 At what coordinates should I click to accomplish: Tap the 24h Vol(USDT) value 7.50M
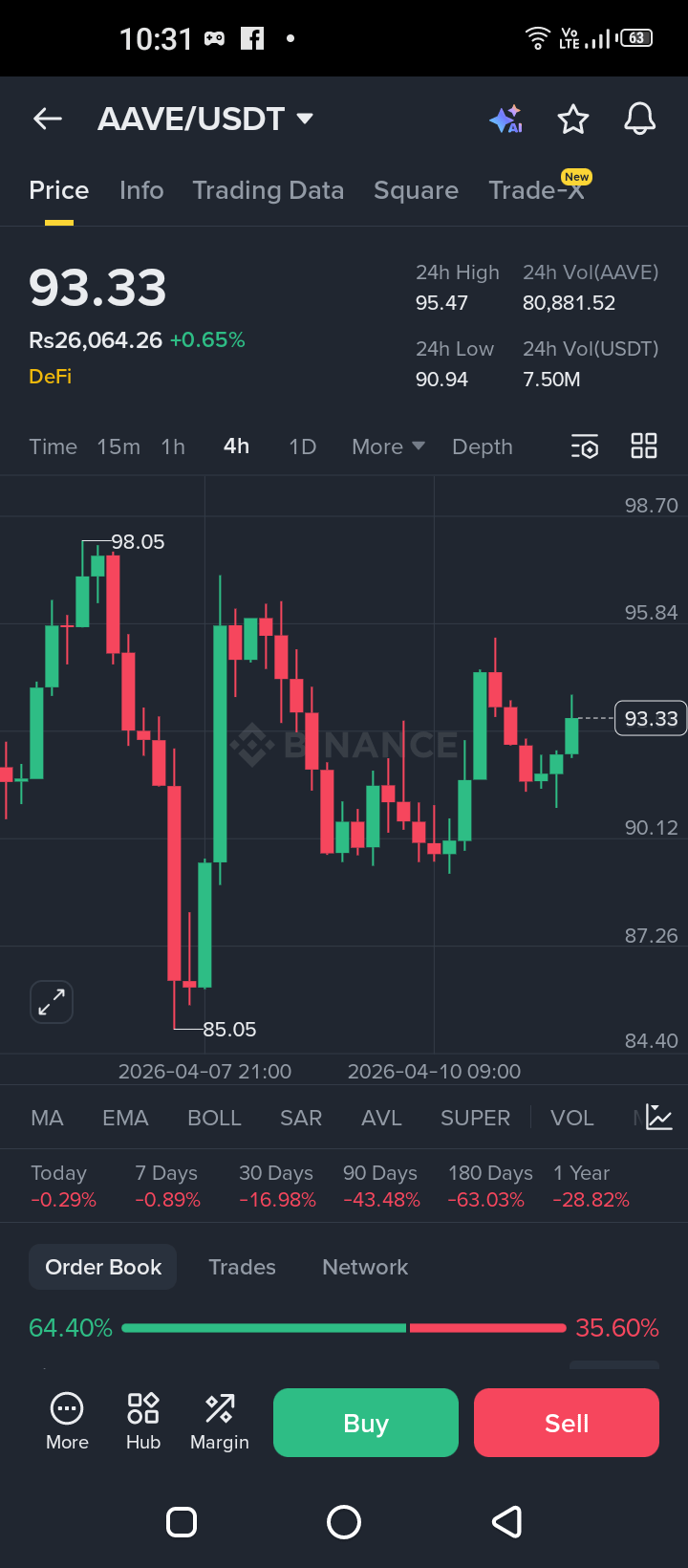pos(551,380)
